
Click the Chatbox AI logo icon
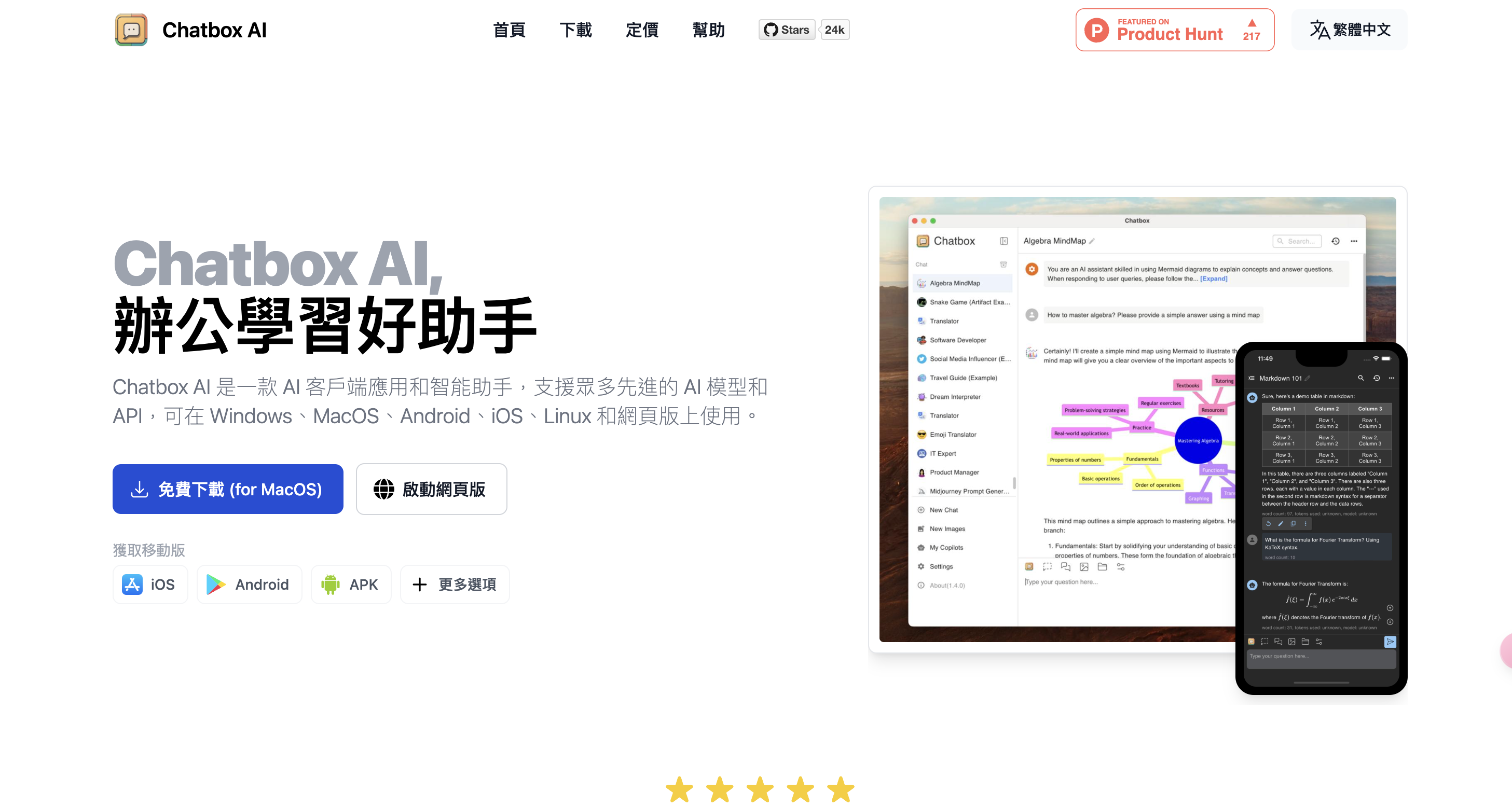131,30
